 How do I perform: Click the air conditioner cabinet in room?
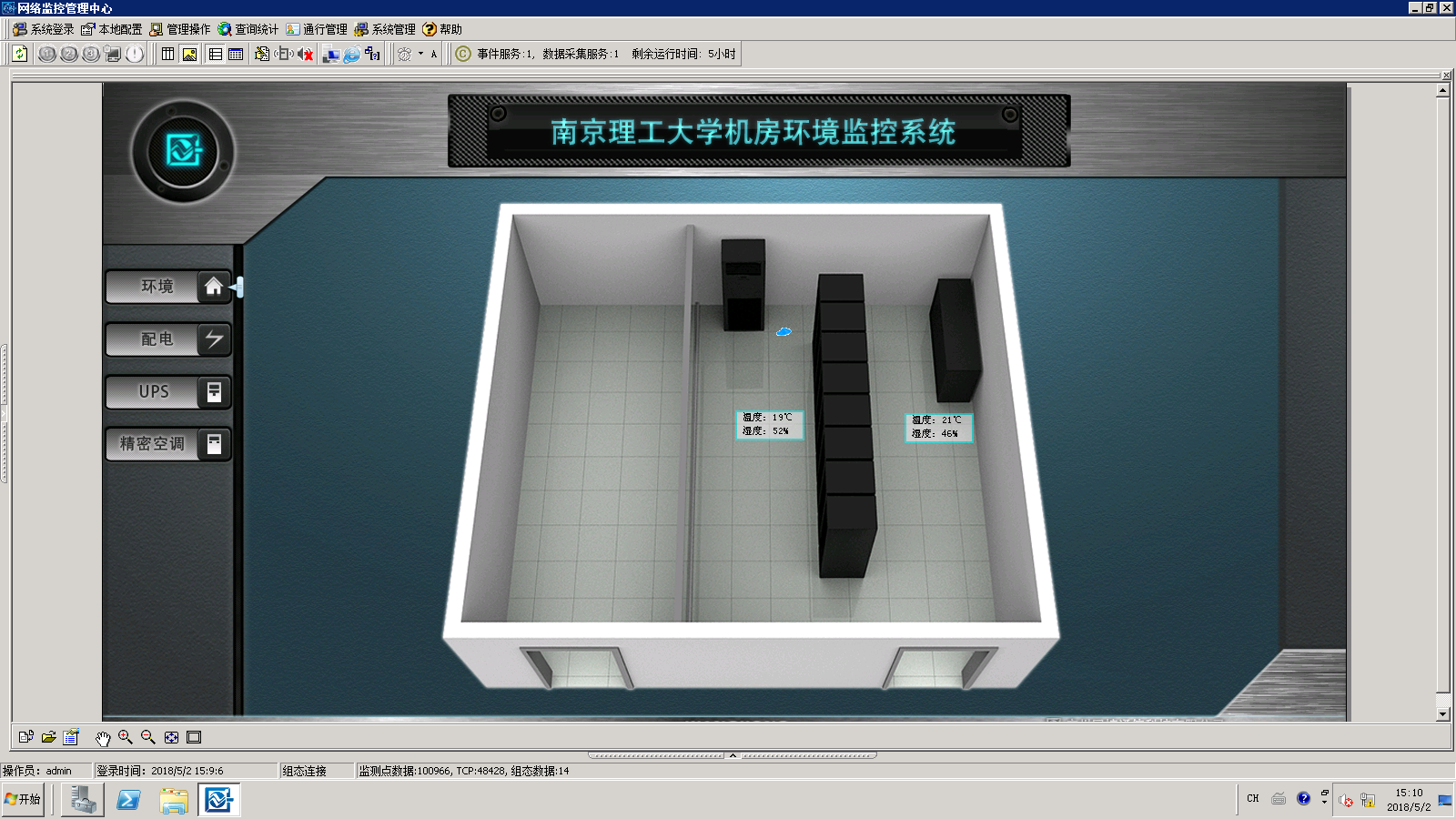(743, 284)
